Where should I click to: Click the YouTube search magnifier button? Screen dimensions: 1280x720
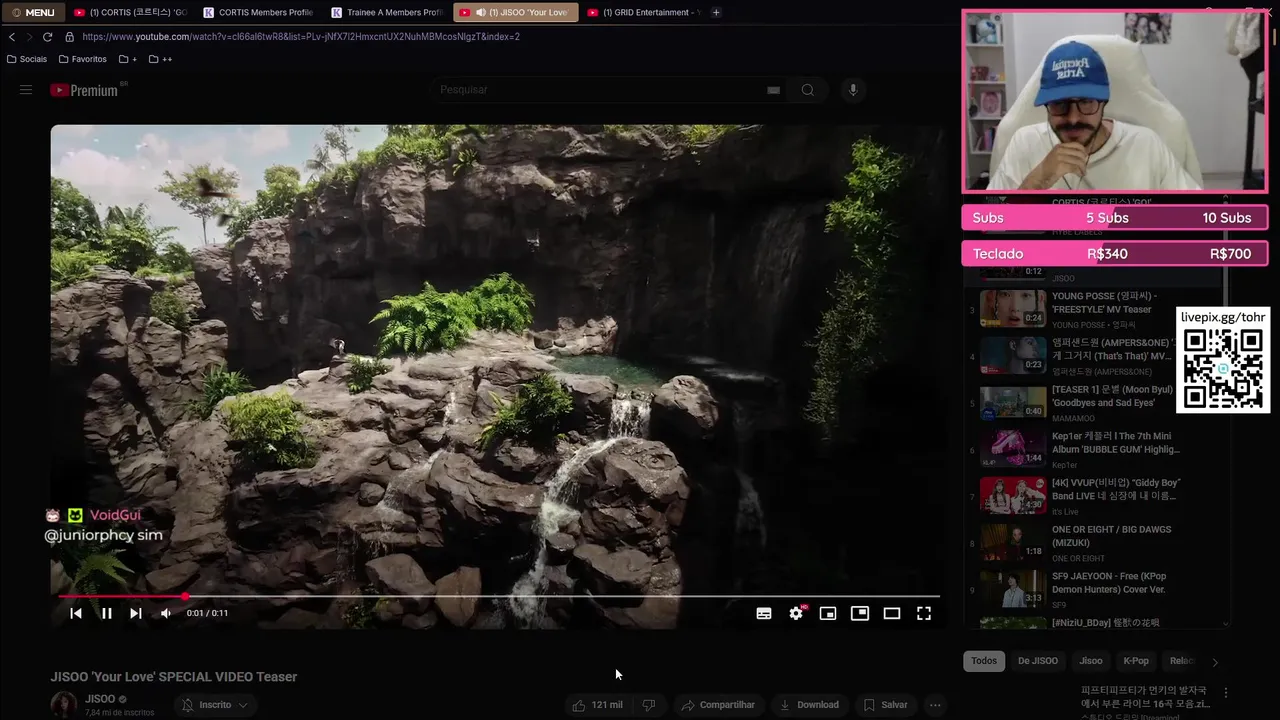[x=807, y=90]
